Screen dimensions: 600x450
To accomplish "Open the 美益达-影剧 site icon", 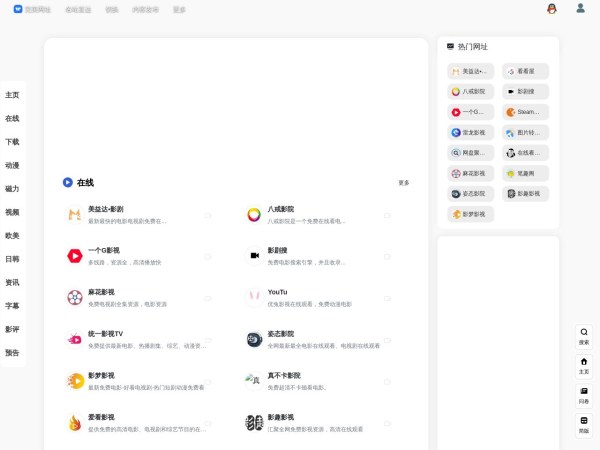I will tap(75, 214).
